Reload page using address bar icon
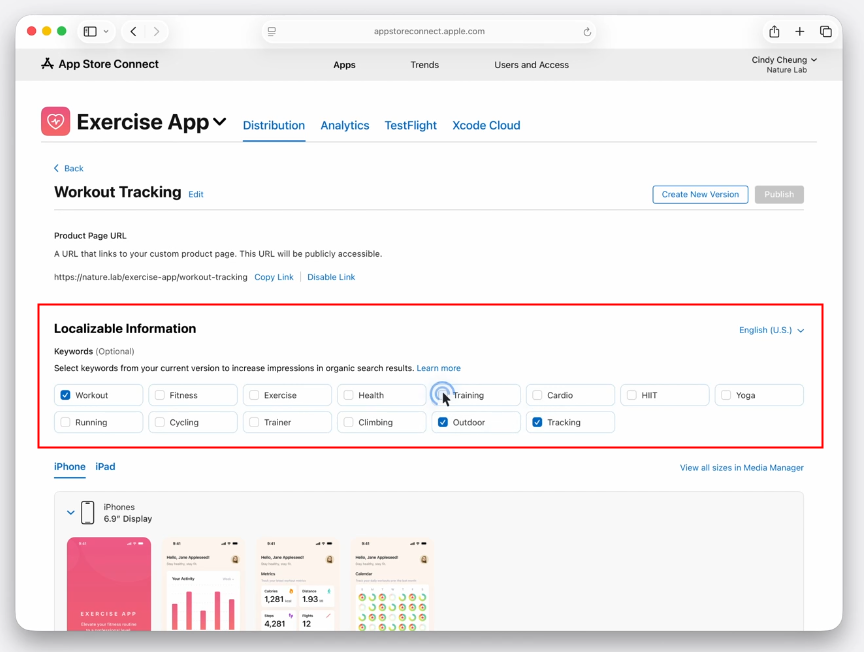Screen dimensions: 864x652 click(587, 32)
